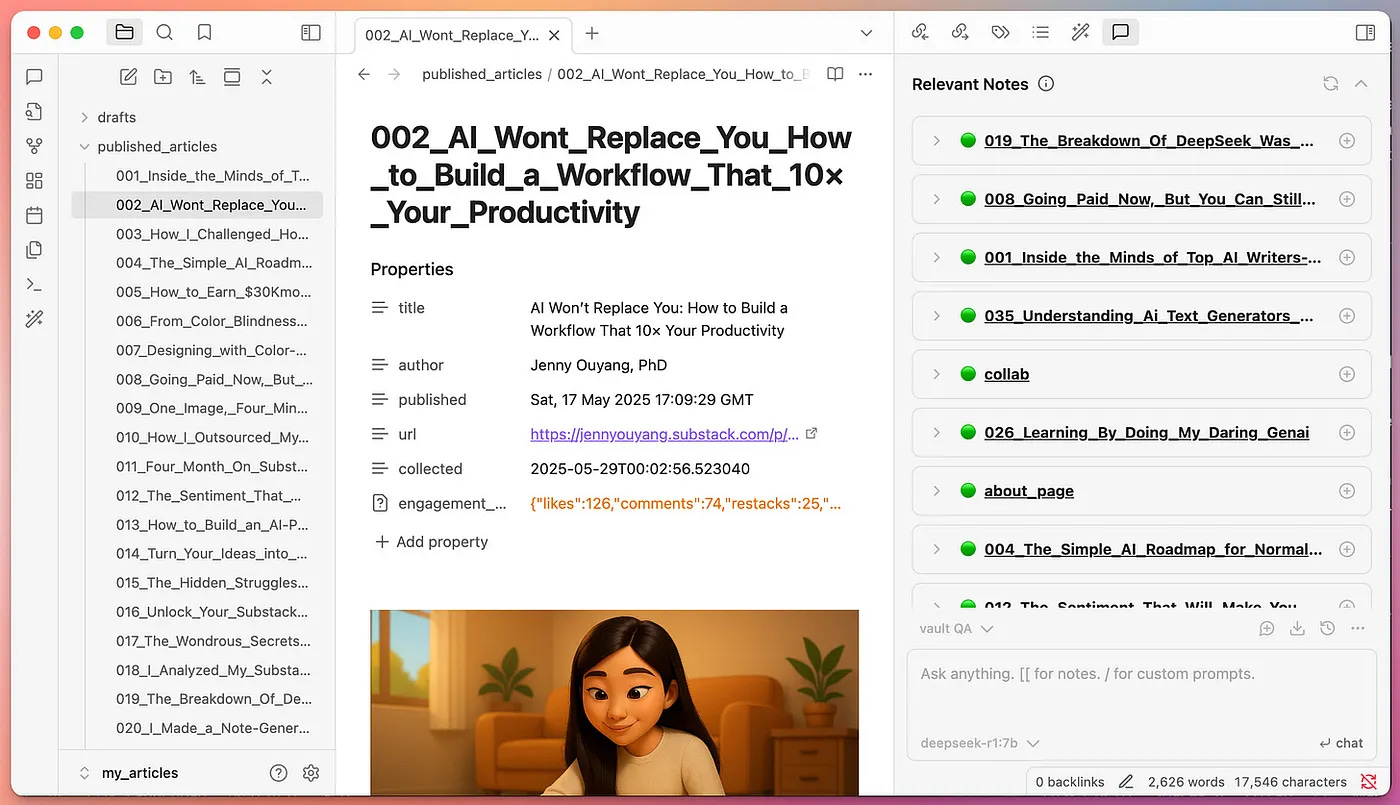Image resolution: width=1400 pixels, height=805 pixels.
Task: Create a new note with pencil icon
Action: [128, 77]
